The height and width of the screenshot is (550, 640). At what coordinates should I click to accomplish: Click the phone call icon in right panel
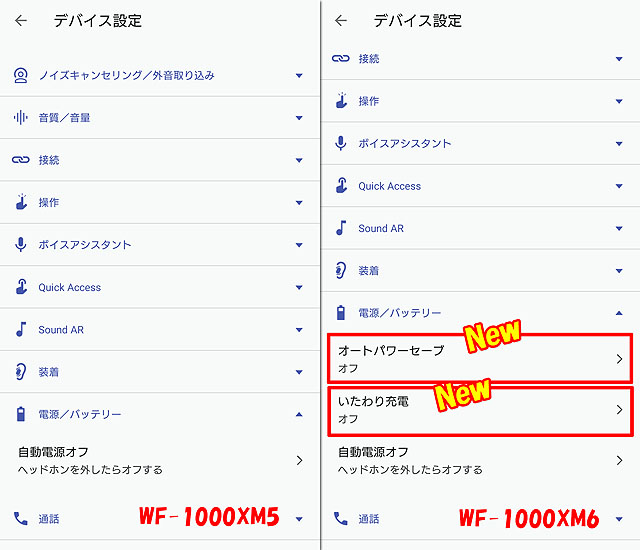[x=341, y=519]
